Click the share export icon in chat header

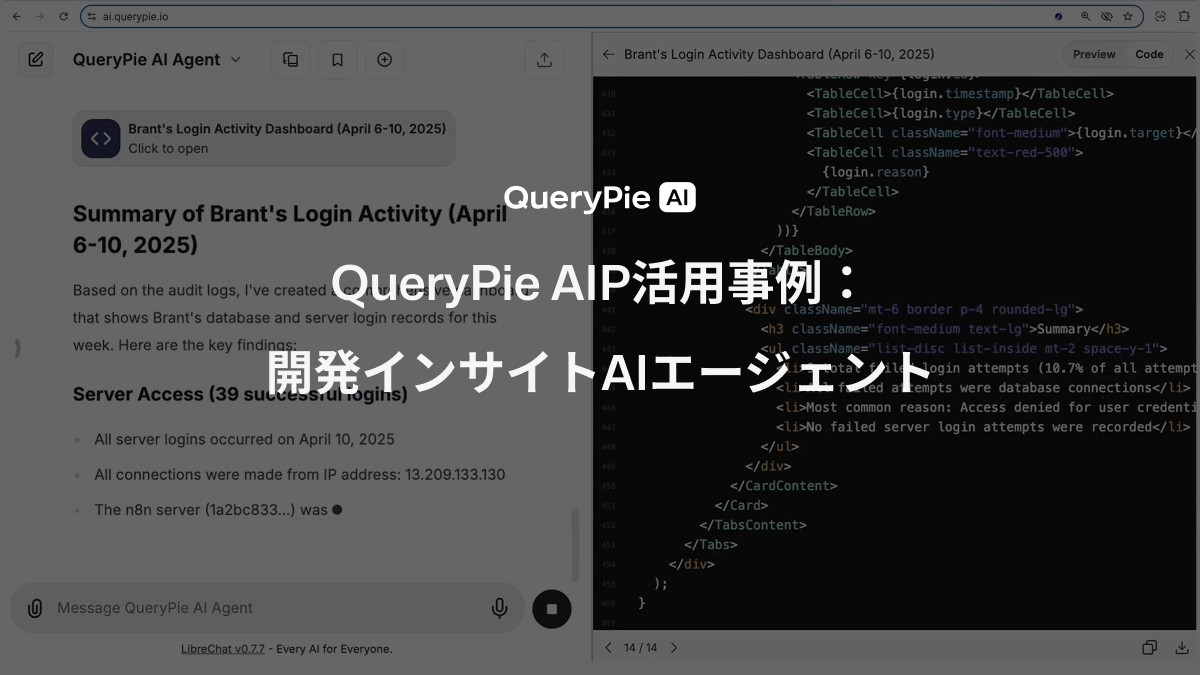click(x=544, y=59)
